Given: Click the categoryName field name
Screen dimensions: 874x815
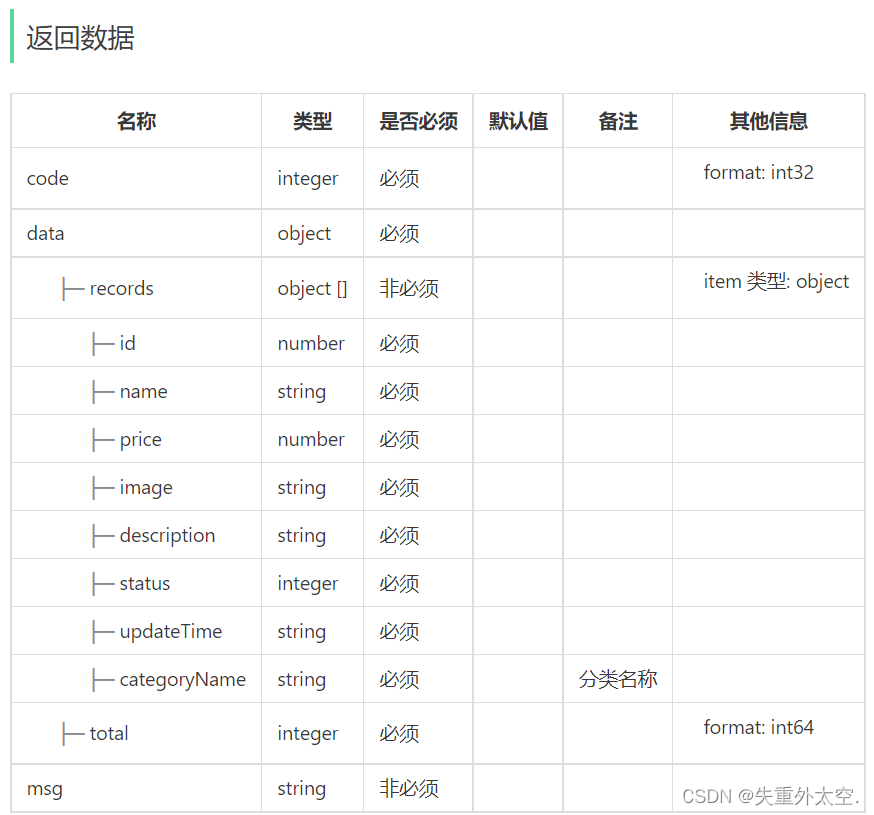Looking at the screenshot, I should (183, 680).
